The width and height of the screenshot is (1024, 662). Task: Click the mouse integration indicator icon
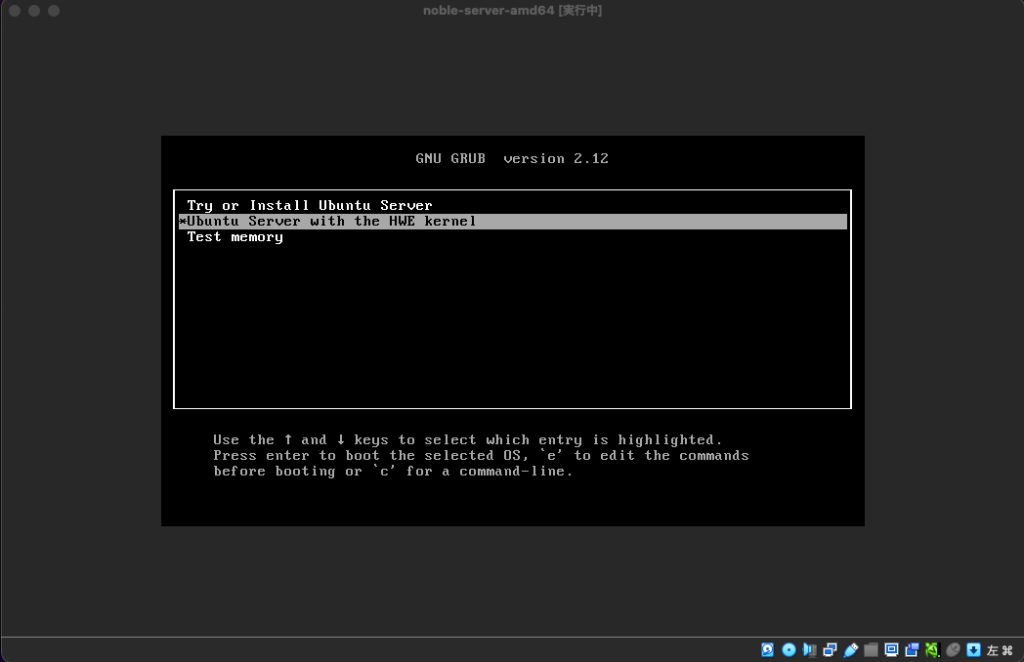[953, 650]
